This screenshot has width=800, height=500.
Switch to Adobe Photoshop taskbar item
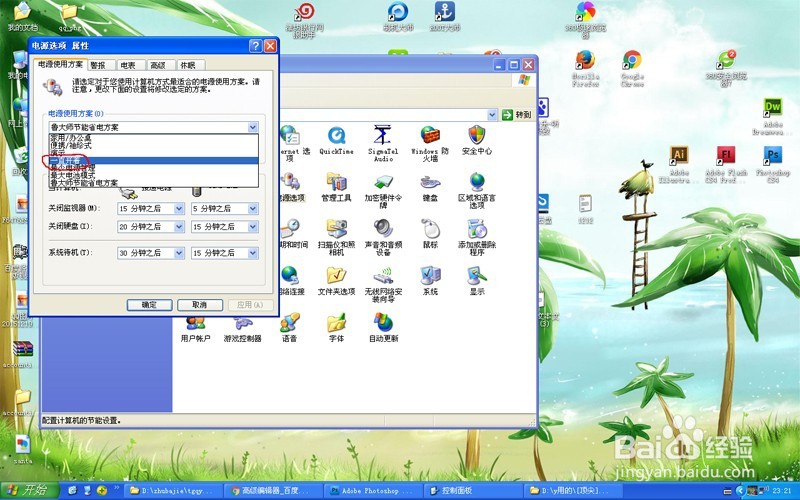[372, 491]
